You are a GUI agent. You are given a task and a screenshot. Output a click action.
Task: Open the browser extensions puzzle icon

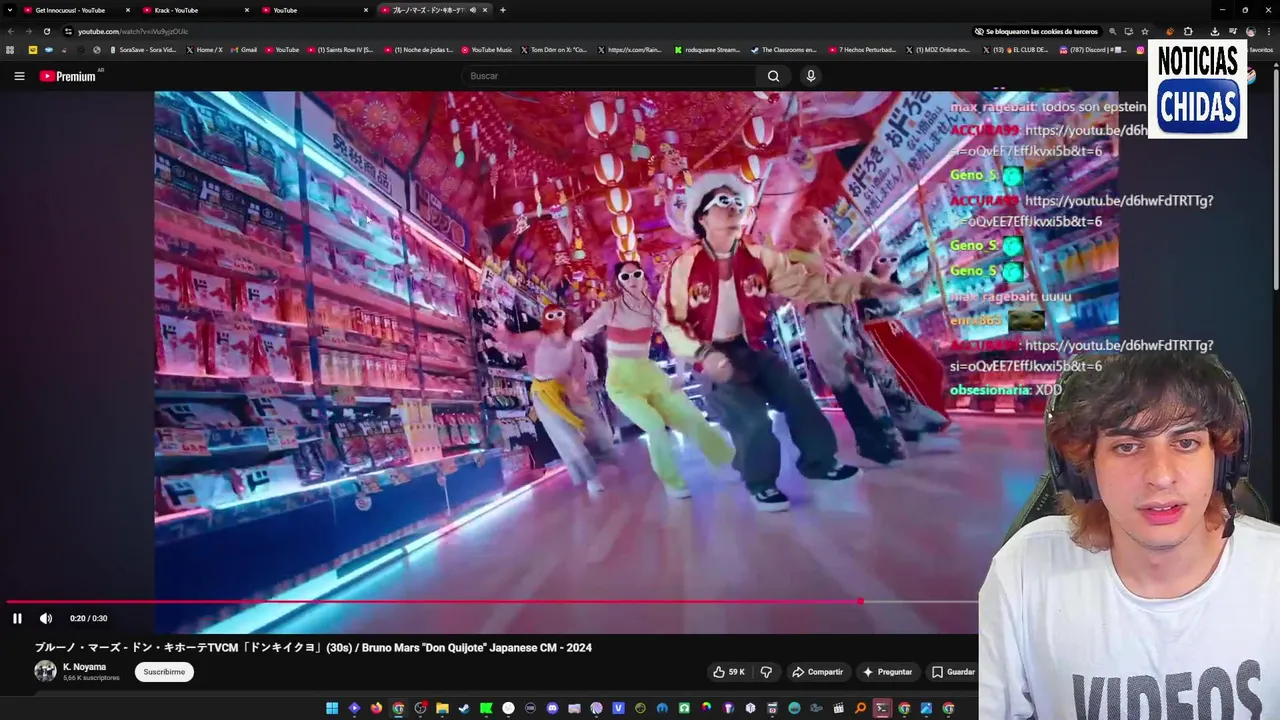click(1188, 31)
